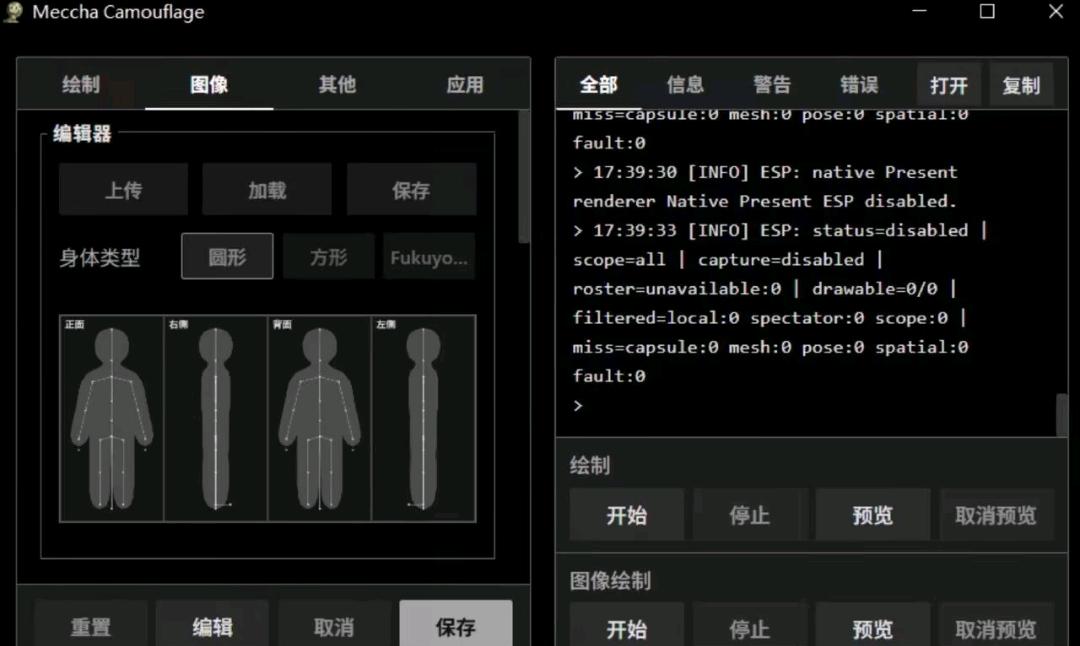This screenshot has width=1080, height=646.
Task: Click 停止 under 绘制
Action: pyautogui.click(x=750, y=514)
